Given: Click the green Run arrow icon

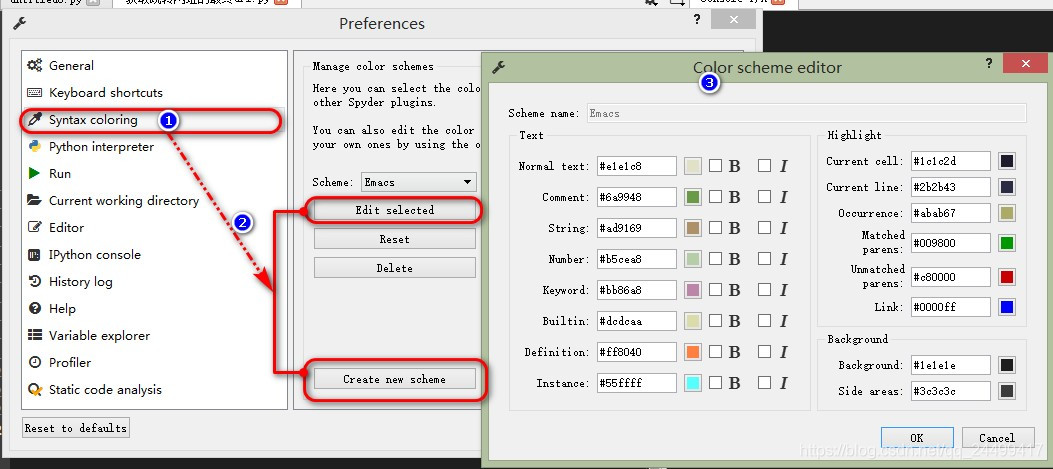Looking at the screenshot, I should click(34, 173).
